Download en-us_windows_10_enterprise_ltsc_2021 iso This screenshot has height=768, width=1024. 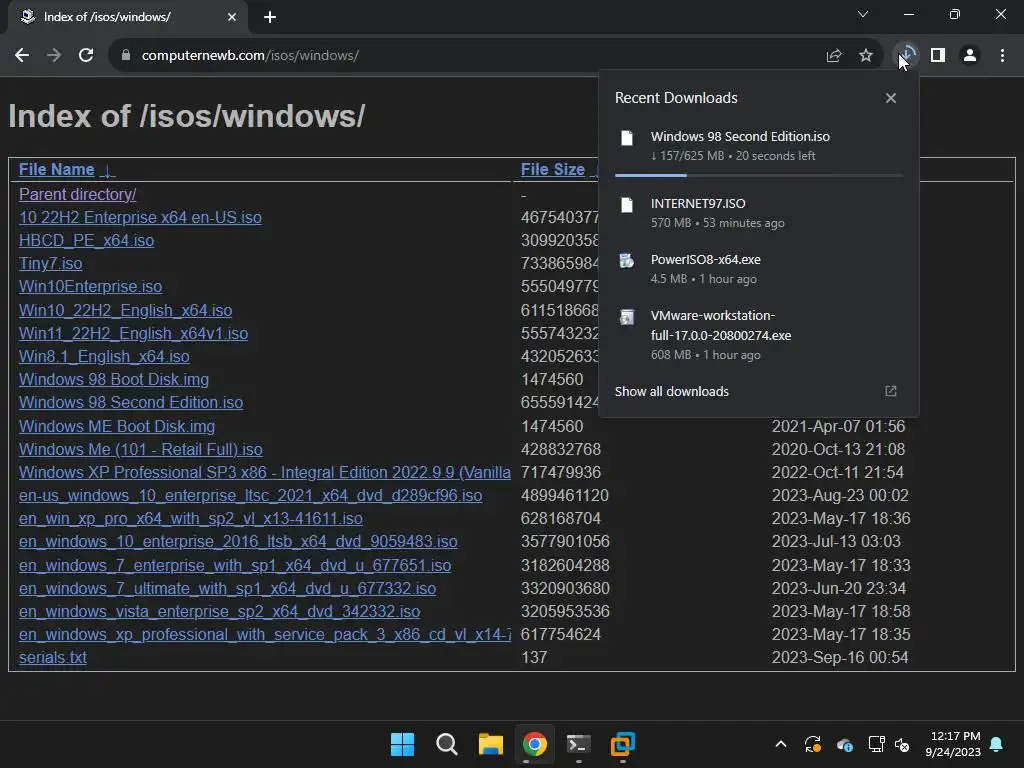point(251,496)
